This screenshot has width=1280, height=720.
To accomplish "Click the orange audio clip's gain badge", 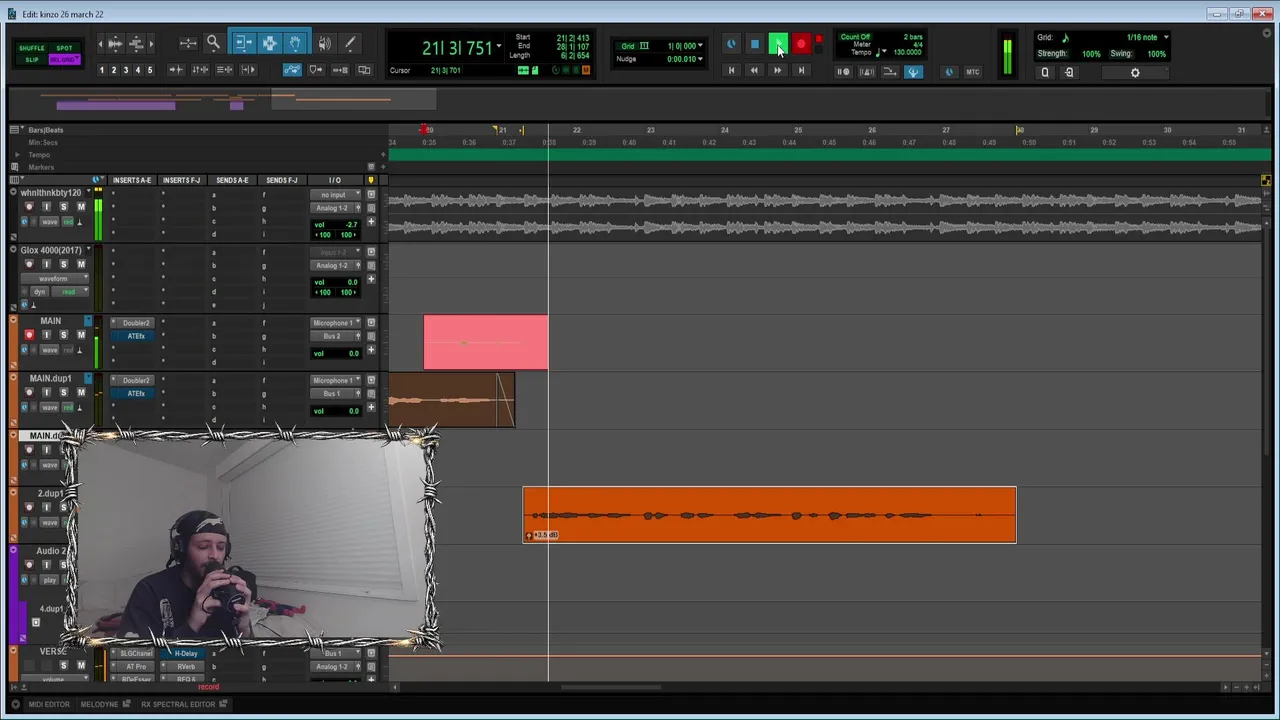I will click(x=543, y=535).
